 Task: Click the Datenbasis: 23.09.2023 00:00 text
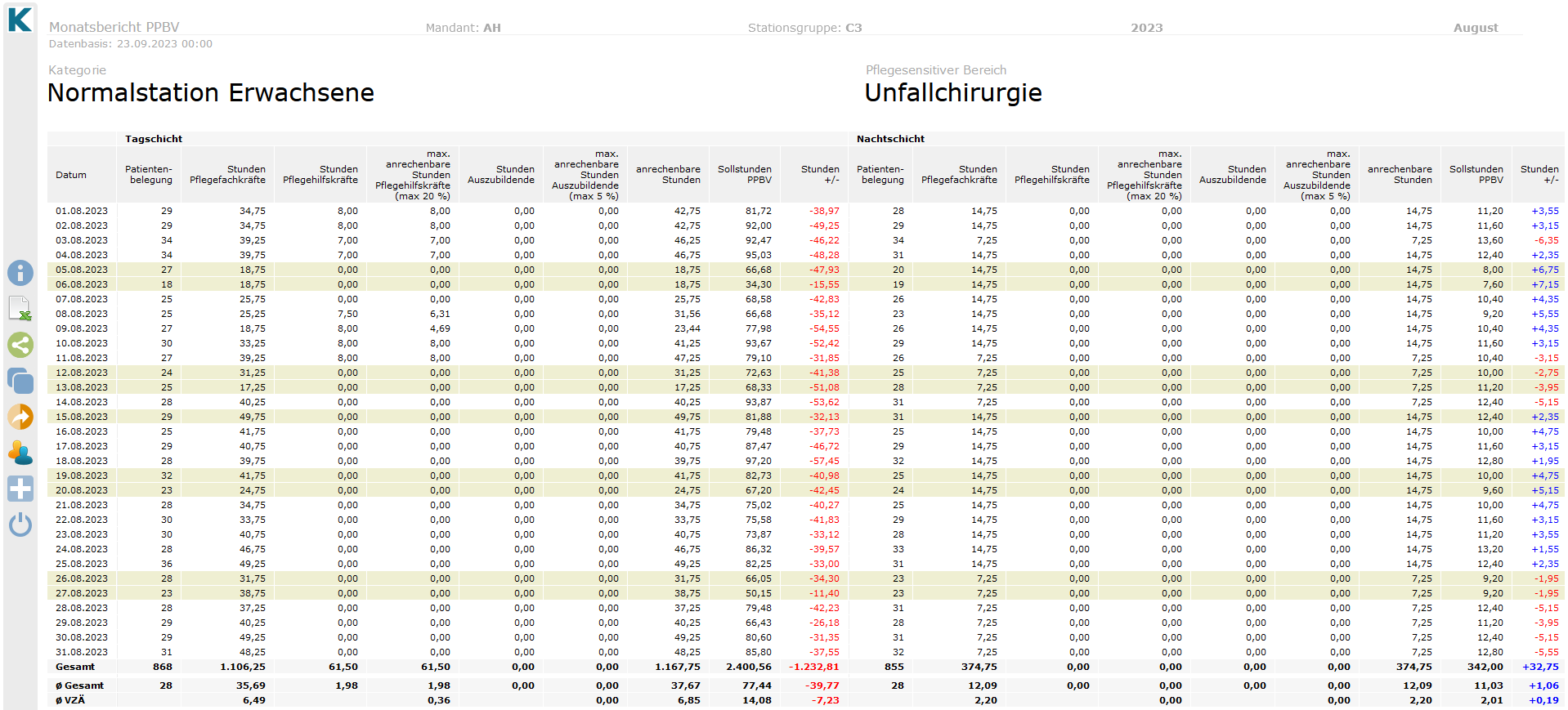pyautogui.click(x=130, y=44)
